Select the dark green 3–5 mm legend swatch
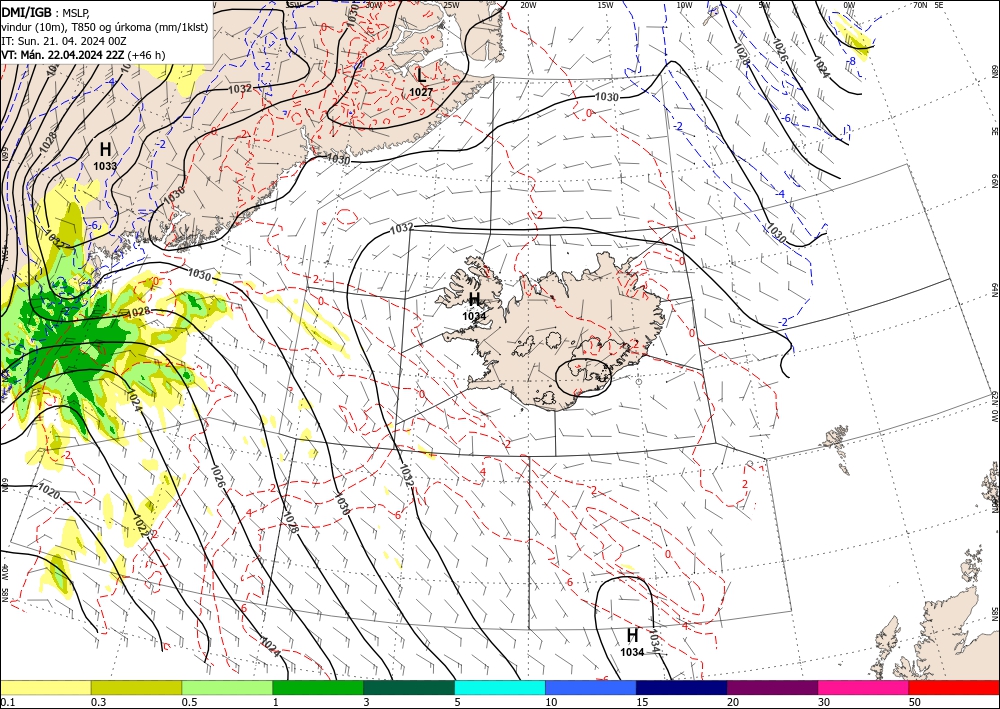The width and height of the screenshot is (1000, 709). 409,687
